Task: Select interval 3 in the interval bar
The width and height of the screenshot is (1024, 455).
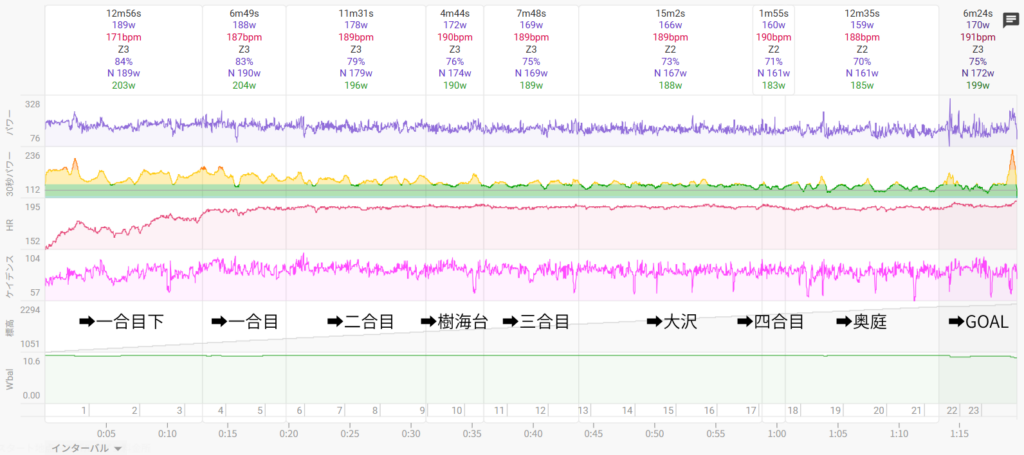Action: 180,411
